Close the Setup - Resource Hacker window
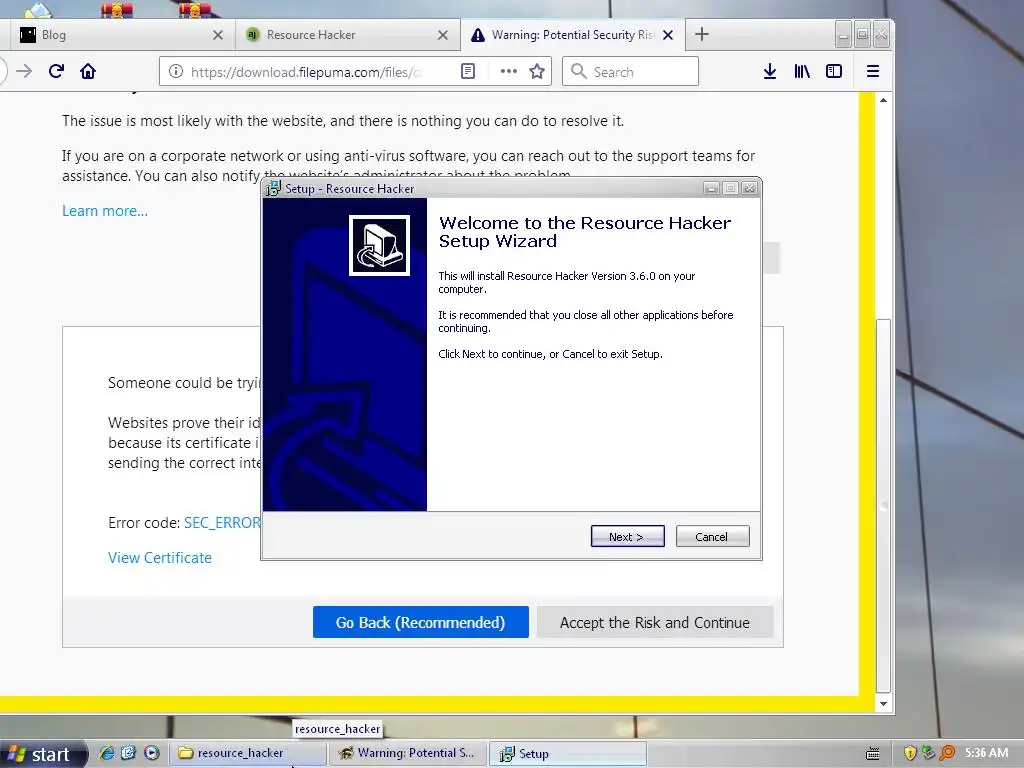 (750, 188)
